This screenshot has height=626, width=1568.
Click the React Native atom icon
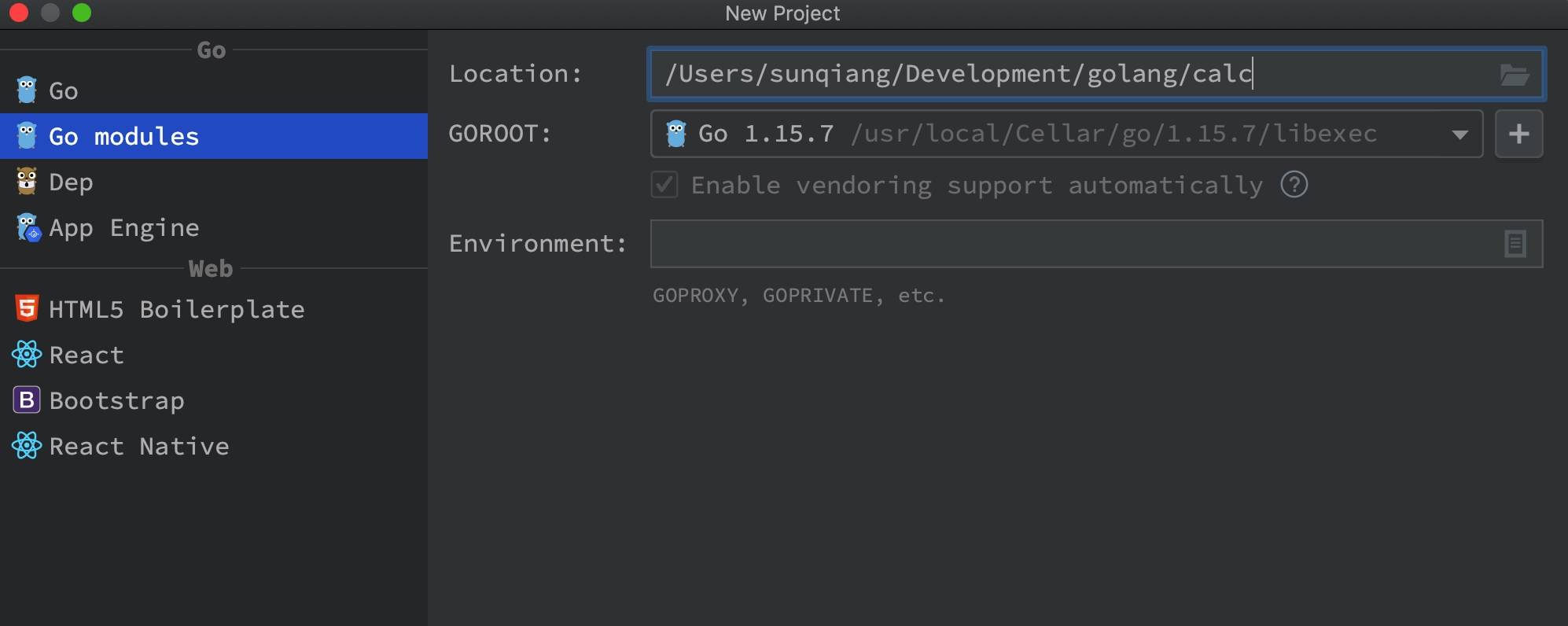[27, 446]
